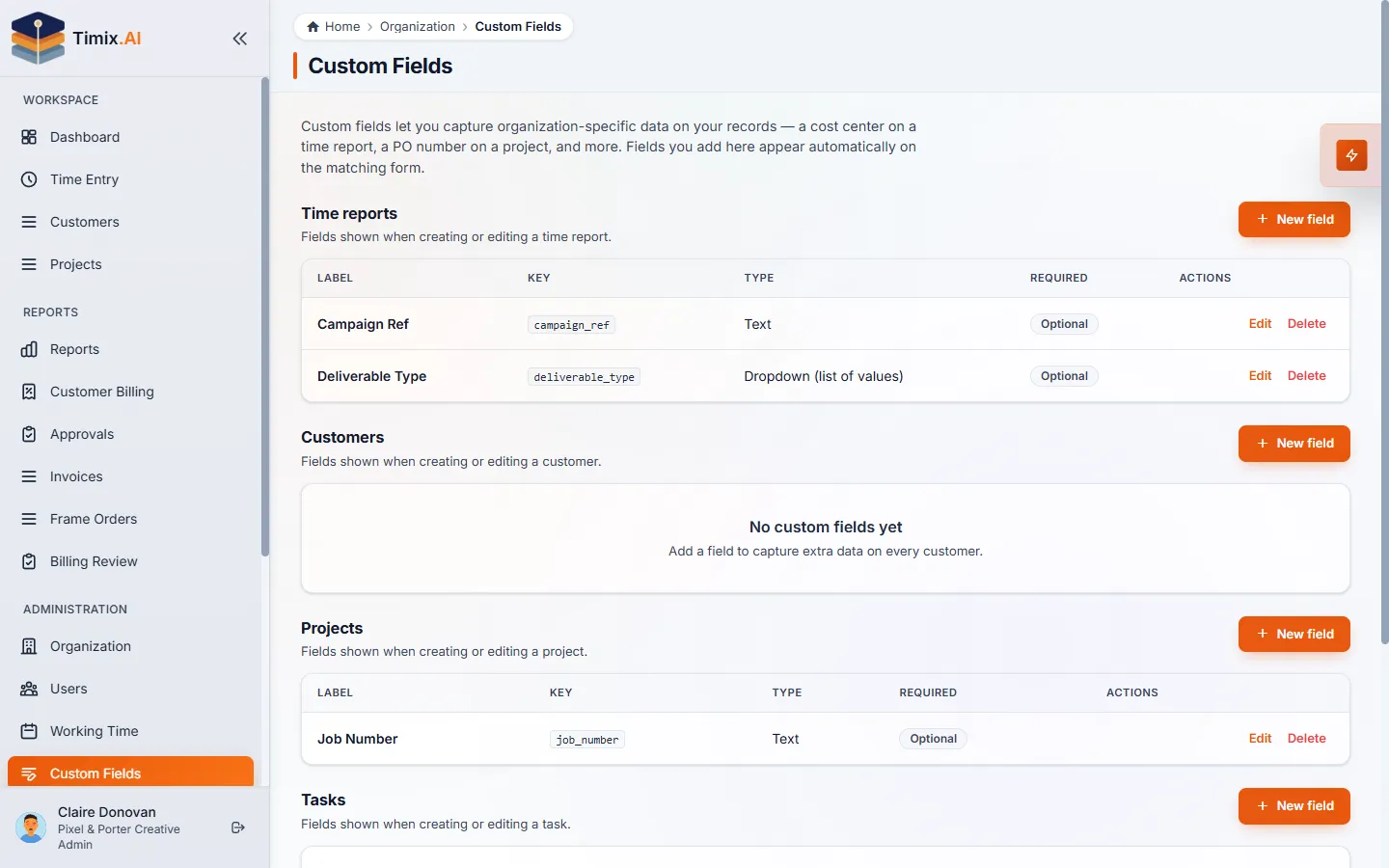Delete the Deliverable Type field
Image resolution: width=1389 pixels, height=868 pixels.
(1306, 376)
